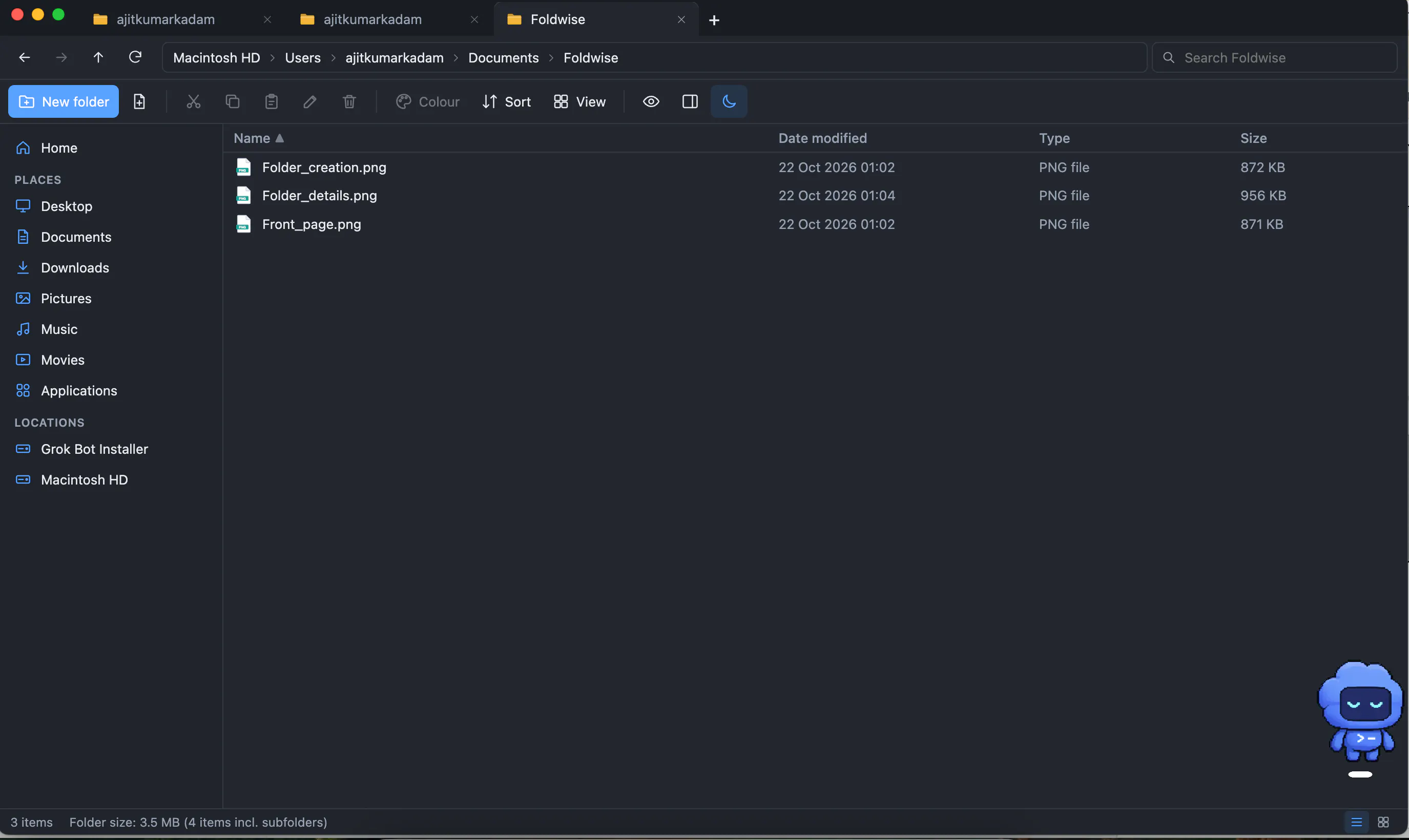Click the Copy icon in toolbar
This screenshot has width=1409, height=840.
(x=233, y=101)
